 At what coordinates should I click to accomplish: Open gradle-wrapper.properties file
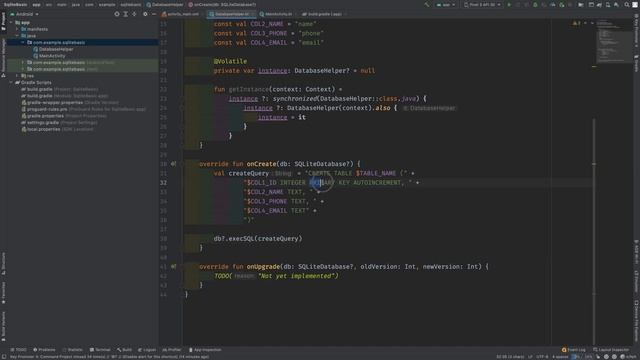(70, 102)
